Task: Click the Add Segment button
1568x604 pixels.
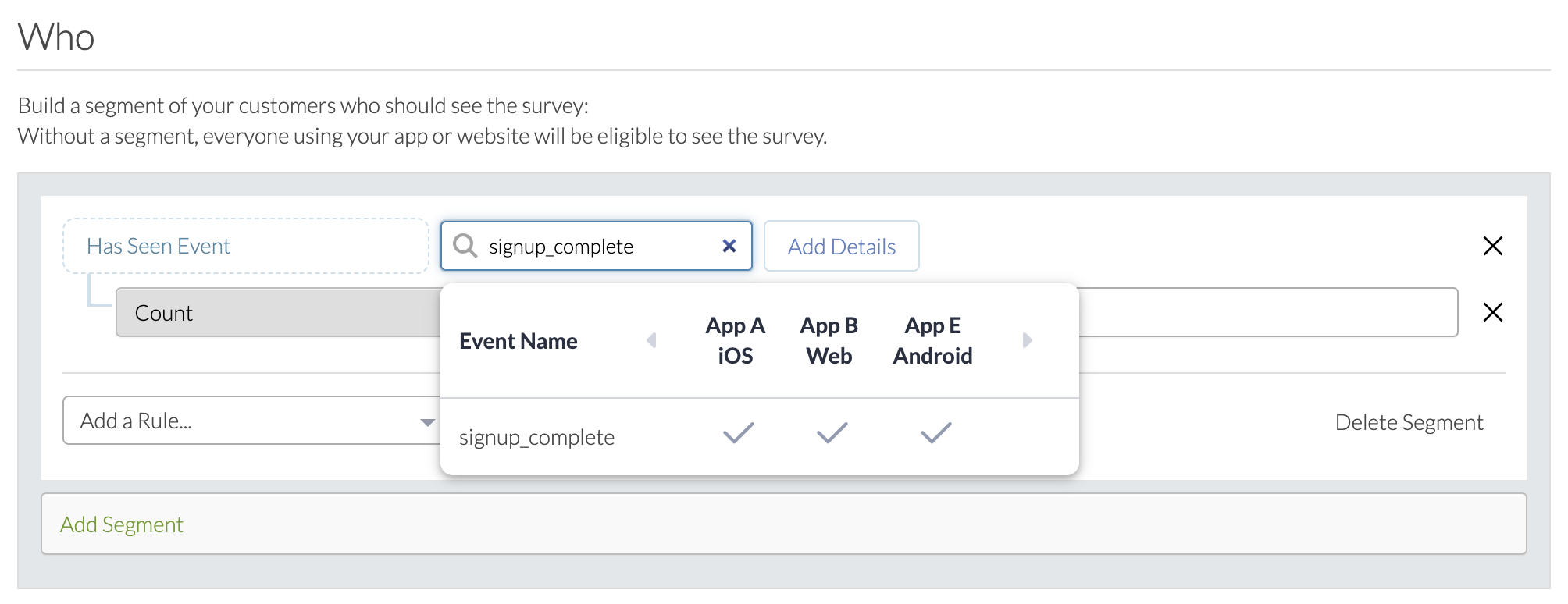Action: tap(122, 524)
